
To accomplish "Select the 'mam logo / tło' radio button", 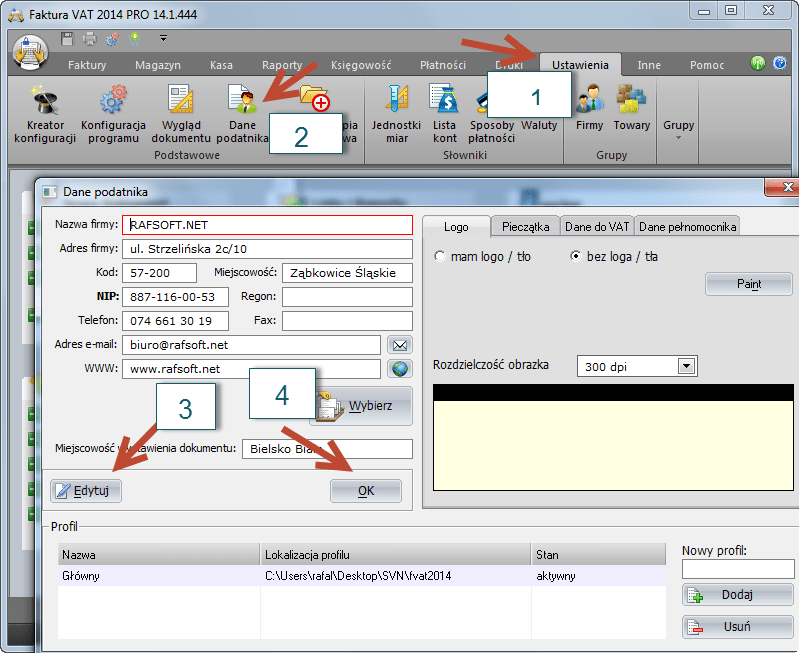I will point(439,256).
